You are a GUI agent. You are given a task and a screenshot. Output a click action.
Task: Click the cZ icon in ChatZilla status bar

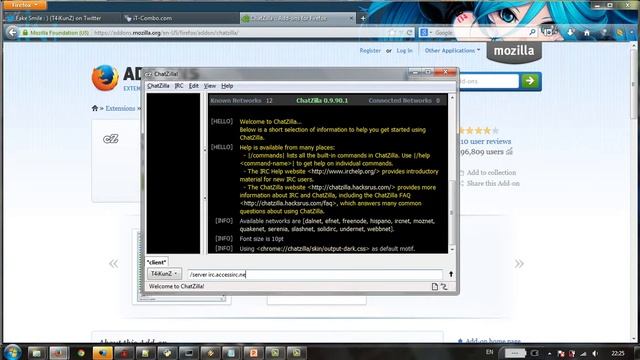(444, 287)
